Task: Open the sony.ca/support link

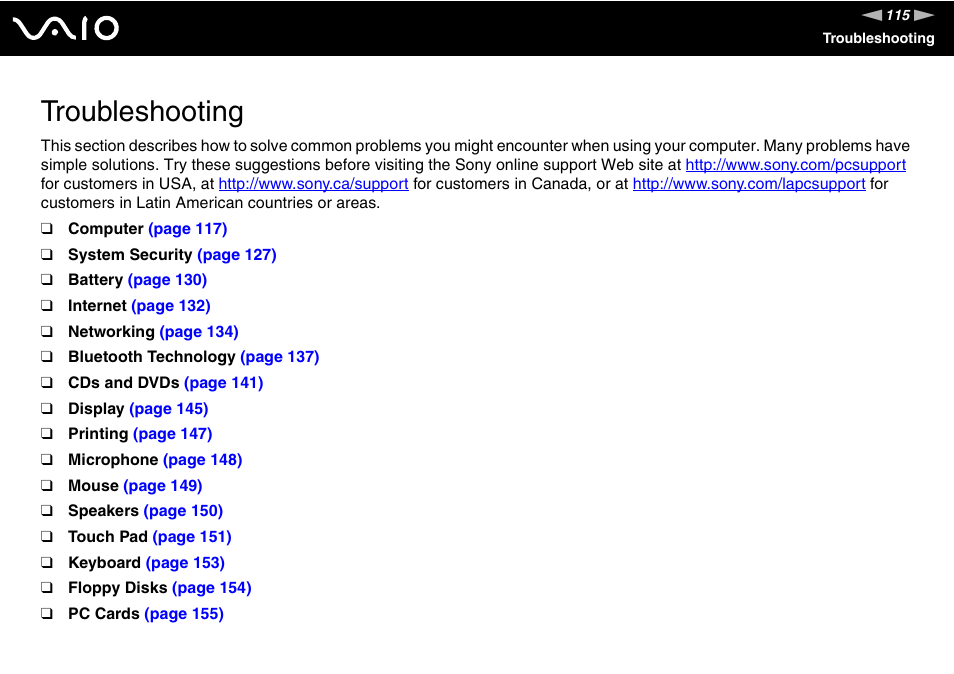Action: click(313, 184)
